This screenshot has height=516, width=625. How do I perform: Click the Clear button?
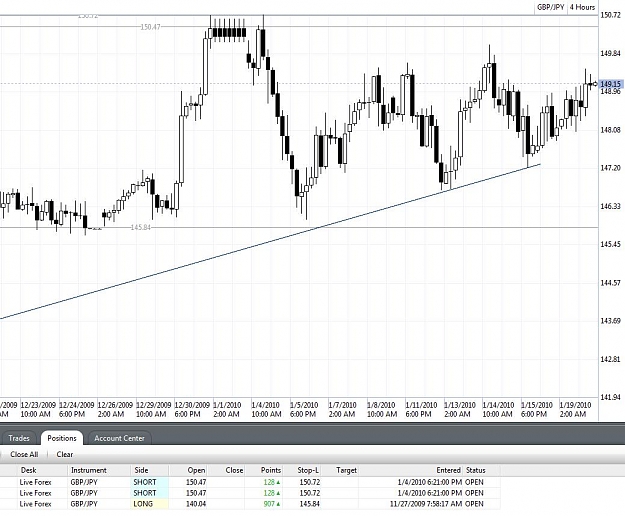click(65, 454)
